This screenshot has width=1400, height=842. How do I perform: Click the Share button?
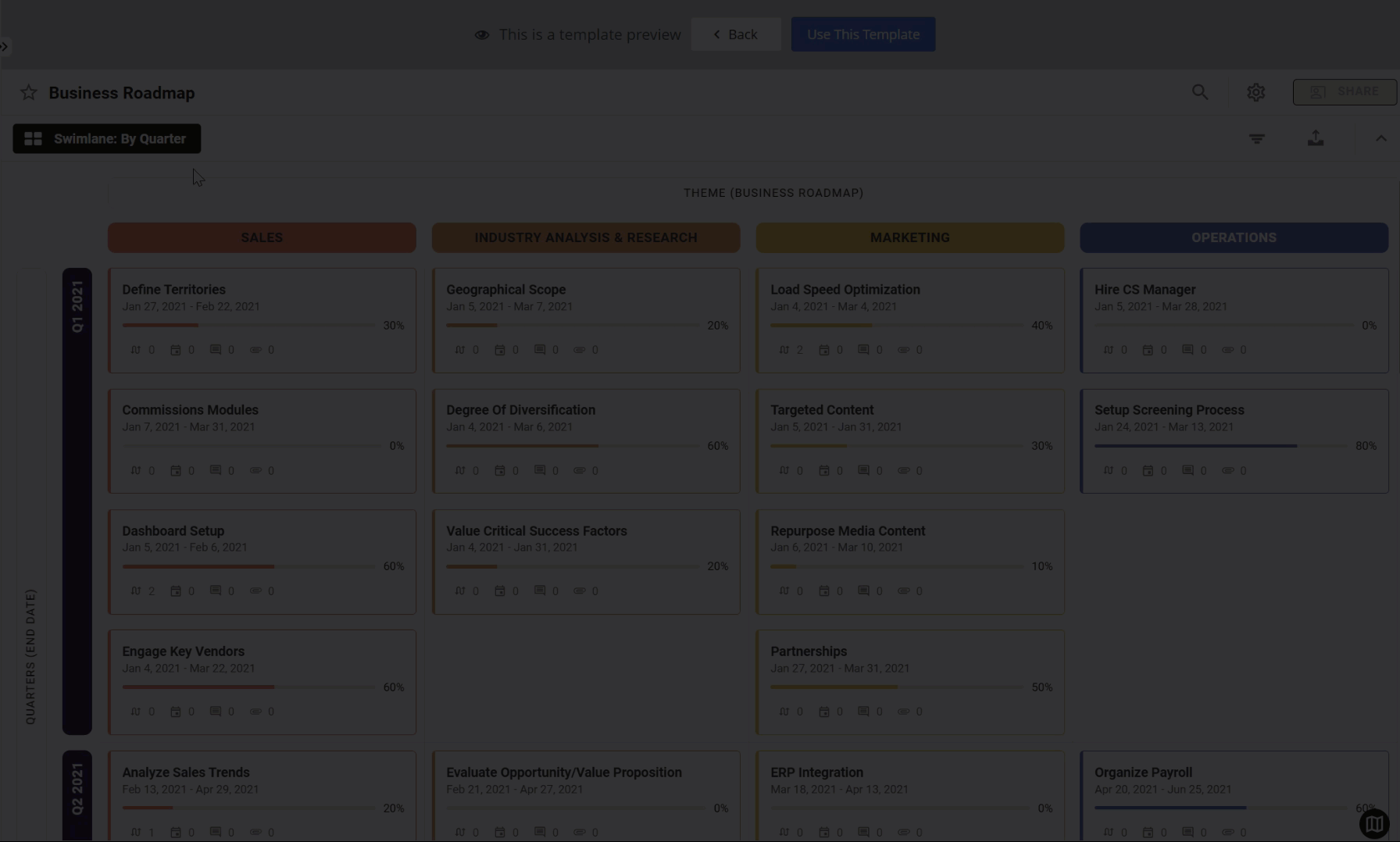1344,92
